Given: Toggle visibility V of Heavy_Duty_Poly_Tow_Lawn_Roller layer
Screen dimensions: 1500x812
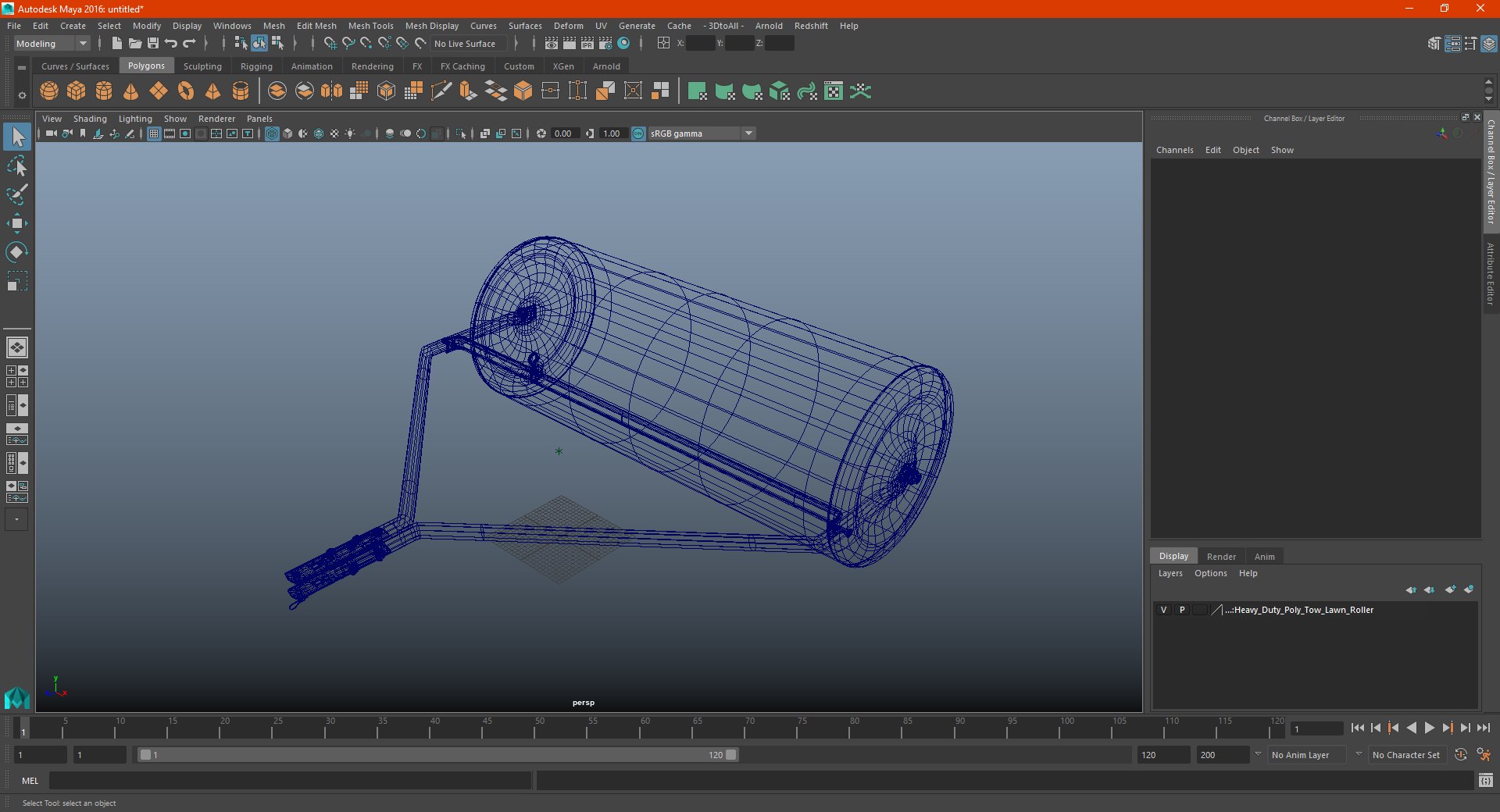Looking at the screenshot, I should click(1163, 610).
